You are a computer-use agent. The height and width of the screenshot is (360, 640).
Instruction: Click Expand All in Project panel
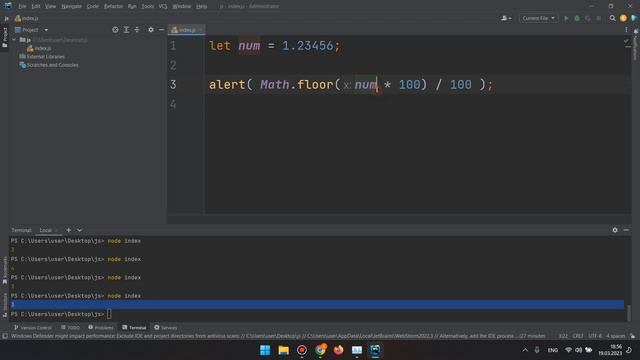click(x=126, y=30)
